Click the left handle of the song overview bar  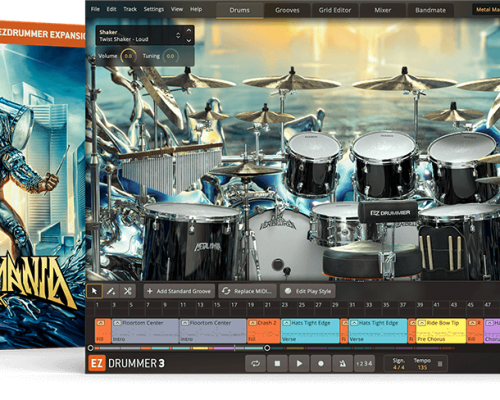click(x=90, y=348)
